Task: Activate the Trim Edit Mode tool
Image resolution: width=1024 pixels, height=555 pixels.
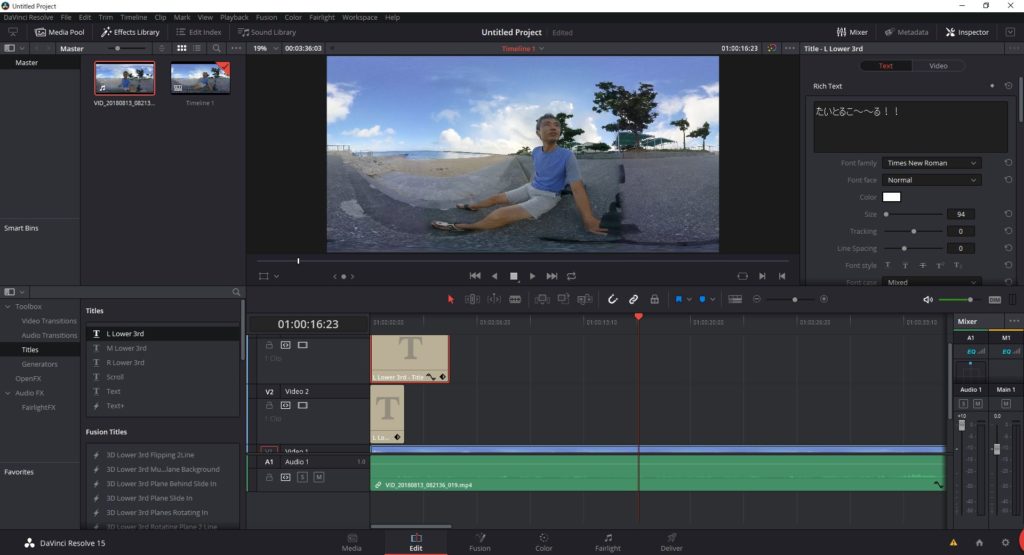Action: pos(472,299)
